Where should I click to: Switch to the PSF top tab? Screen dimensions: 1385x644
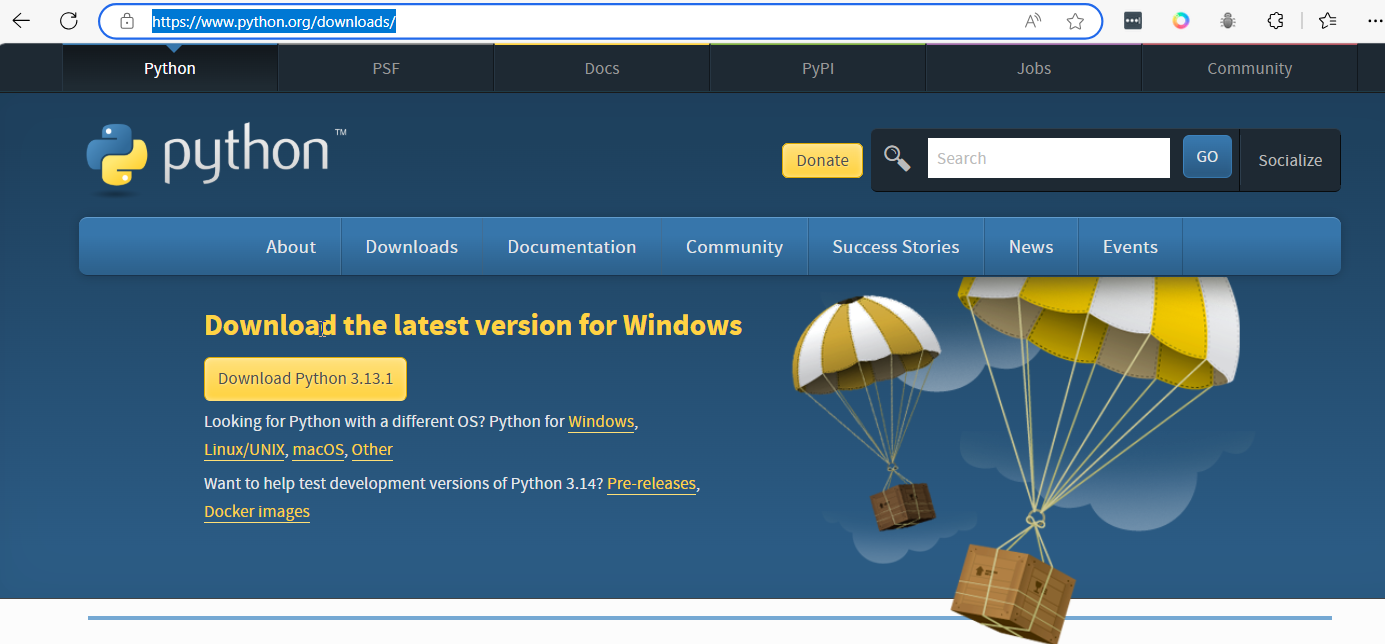[x=386, y=68]
